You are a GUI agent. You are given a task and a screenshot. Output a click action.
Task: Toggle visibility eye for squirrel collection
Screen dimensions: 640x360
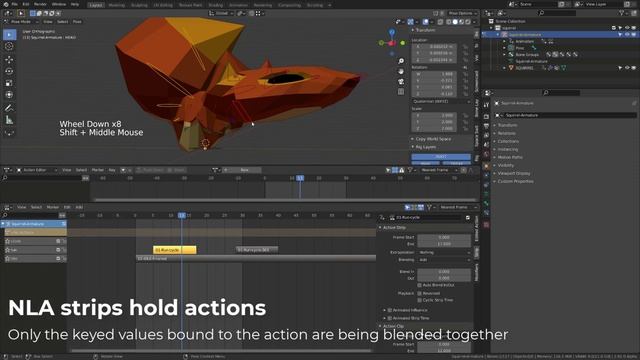click(627, 28)
